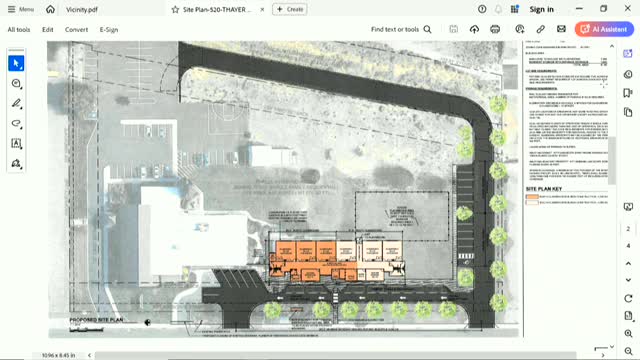Click the up scroll arrow at top right
This screenshot has height=360, width=640.
[x=611, y=46]
